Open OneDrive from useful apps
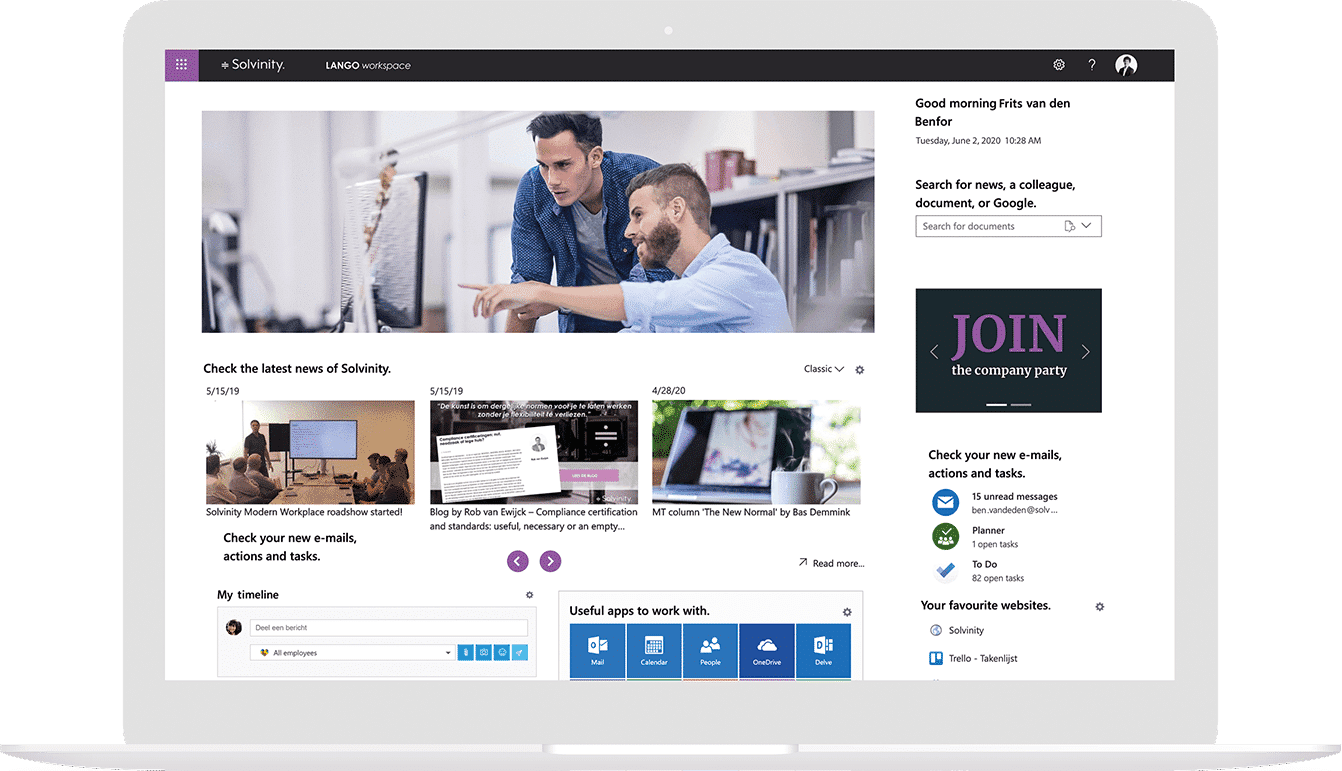Image resolution: width=1342 pixels, height=771 pixels. pos(766,651)
